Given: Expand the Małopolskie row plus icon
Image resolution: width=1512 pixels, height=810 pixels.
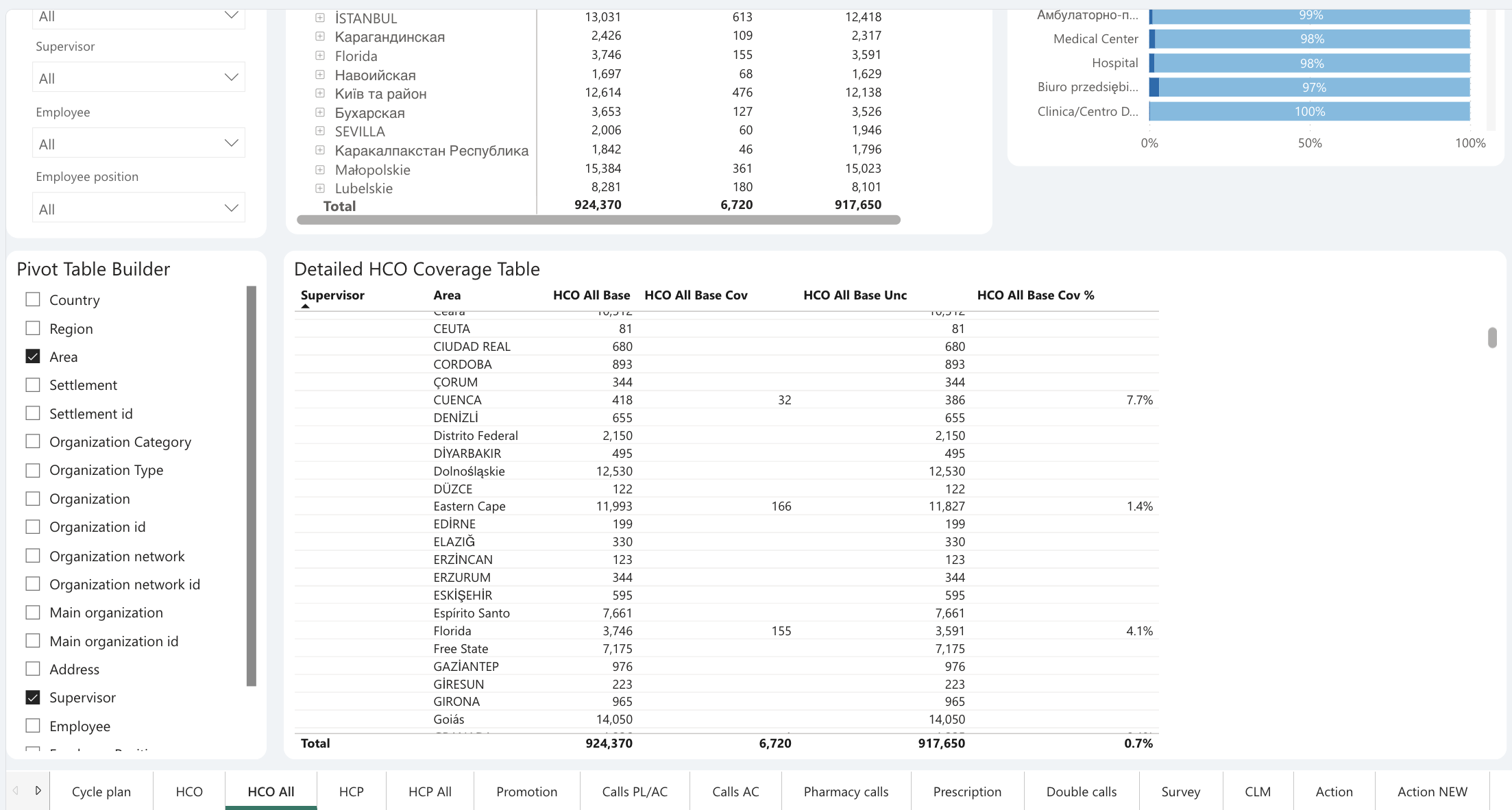Looking at the screenshot, I should 319,169.
